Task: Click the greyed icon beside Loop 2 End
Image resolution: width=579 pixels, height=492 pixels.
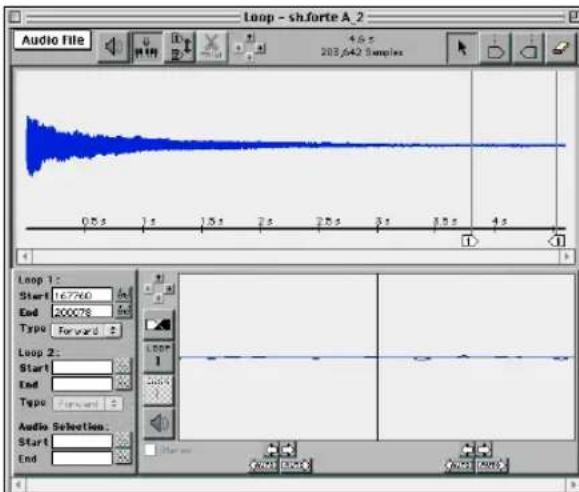Action: (123, 383)
